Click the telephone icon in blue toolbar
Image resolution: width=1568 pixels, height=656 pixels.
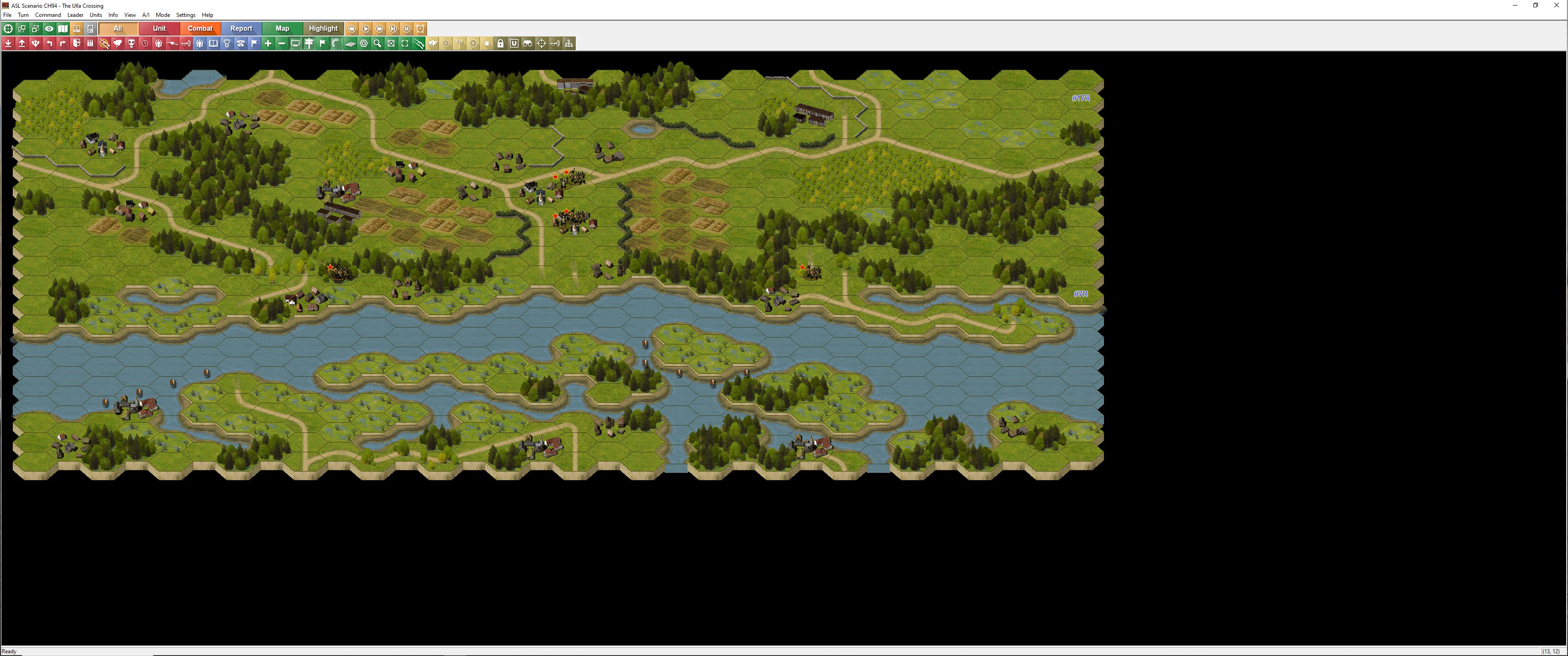(x=240, y=43)
